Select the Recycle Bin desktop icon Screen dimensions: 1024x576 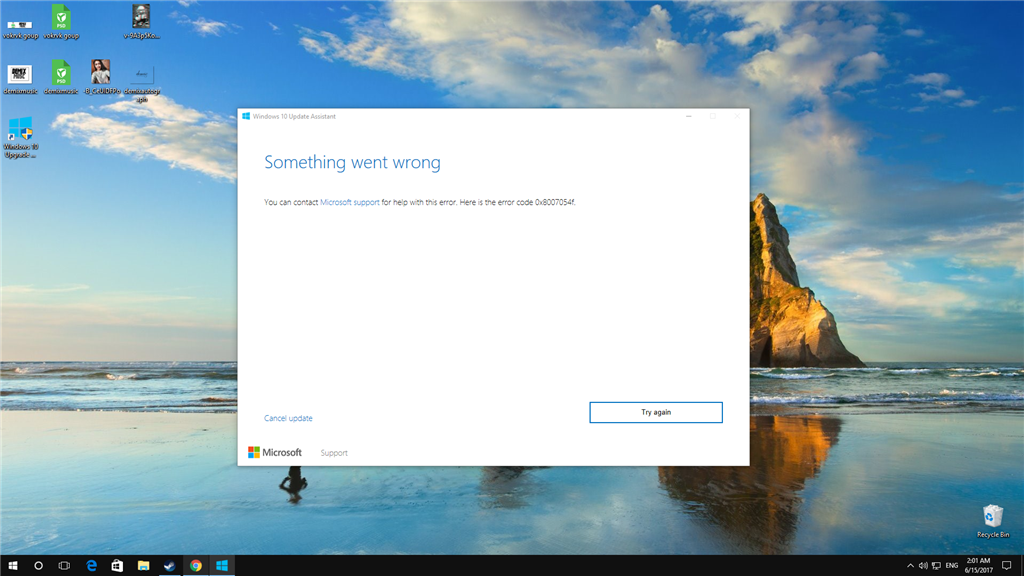point(993,521)
